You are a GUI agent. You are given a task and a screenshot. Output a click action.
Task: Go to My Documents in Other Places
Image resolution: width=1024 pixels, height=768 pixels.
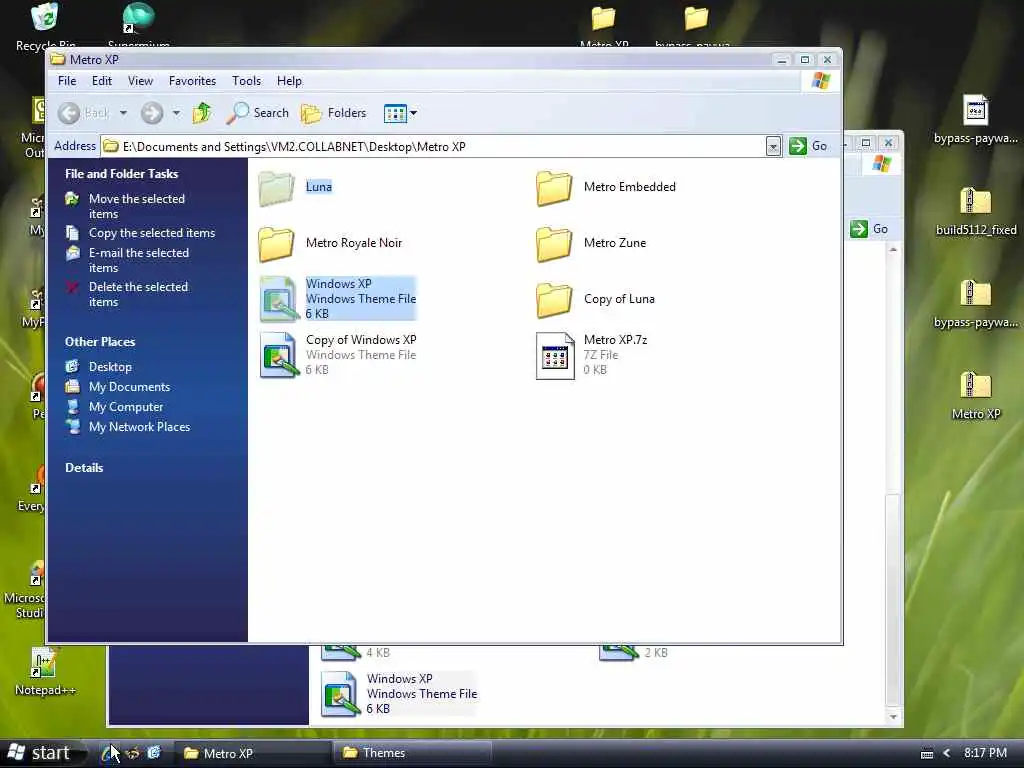click(129, 387)
